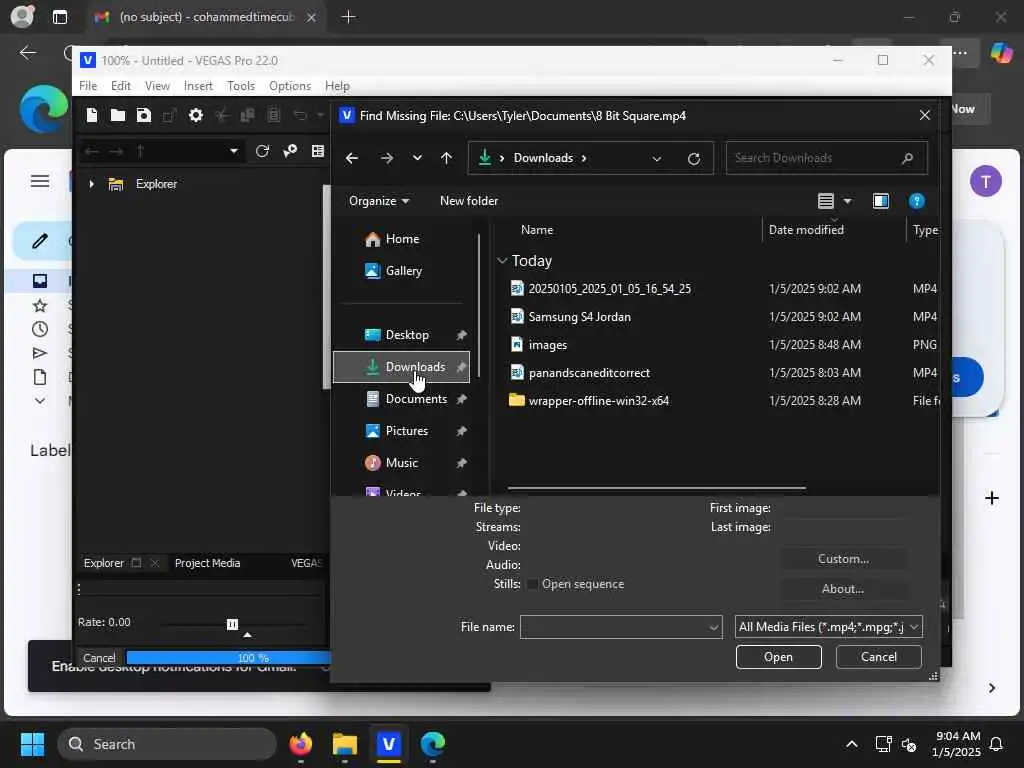Screen dimensions: 1024x768
Task: Switch to Project Media tab
Action: point(208,564)
